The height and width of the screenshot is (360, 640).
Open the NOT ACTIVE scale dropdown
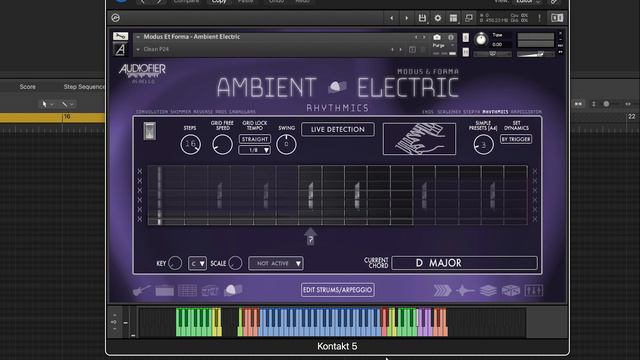(276, 263)
